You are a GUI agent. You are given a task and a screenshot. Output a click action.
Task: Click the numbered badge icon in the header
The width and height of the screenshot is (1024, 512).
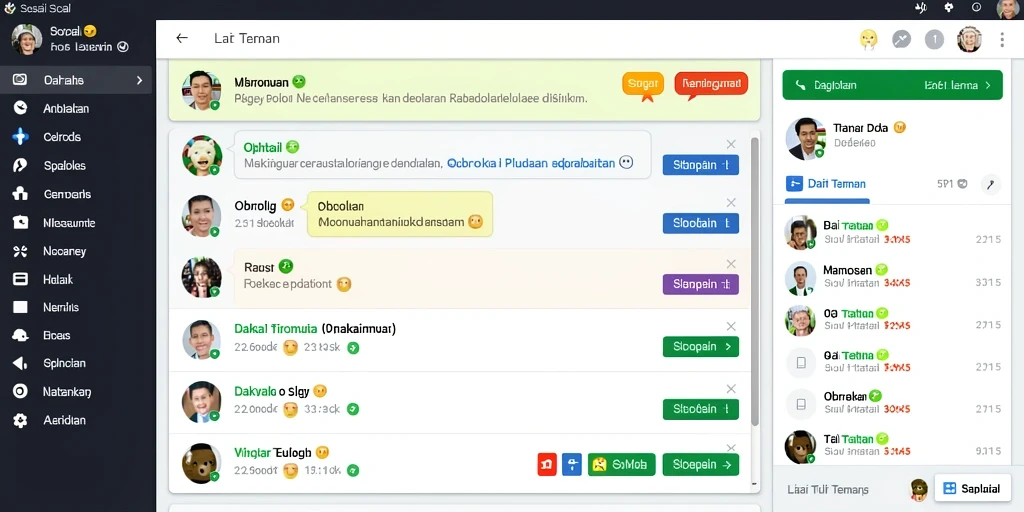(935, 40)
